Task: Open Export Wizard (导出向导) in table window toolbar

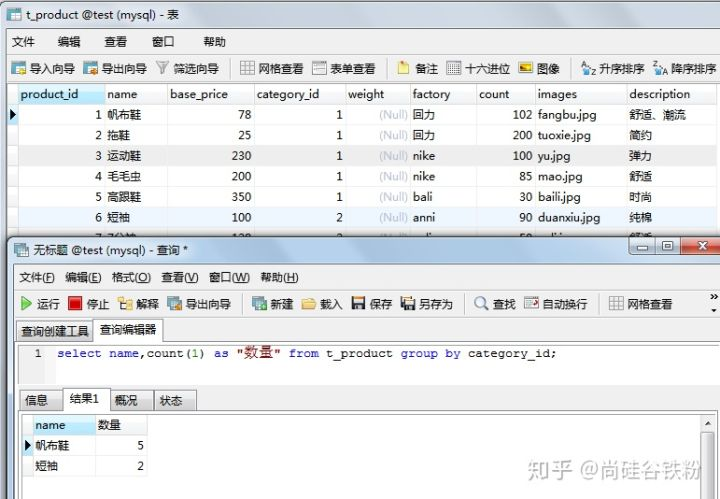Action: [x=115, y=68]
